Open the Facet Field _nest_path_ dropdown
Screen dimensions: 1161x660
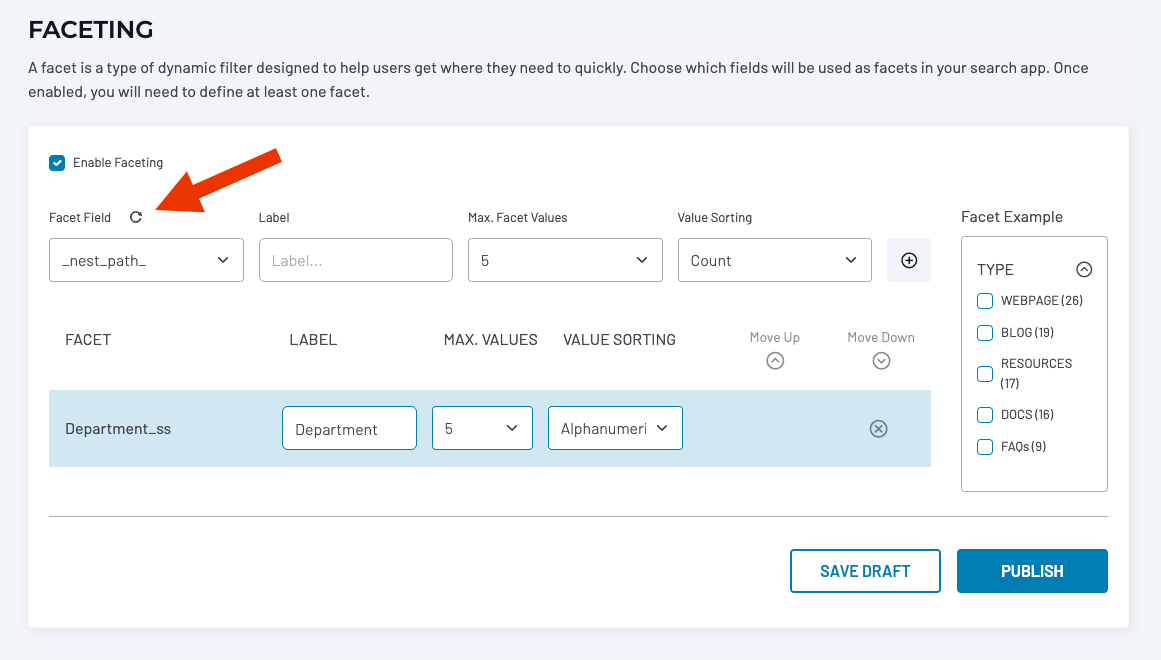pos(146,260)
